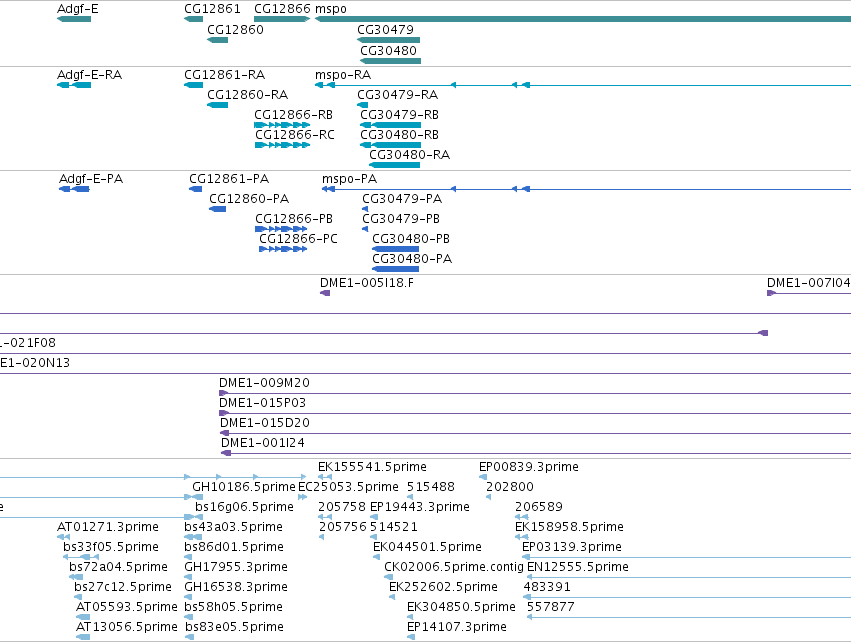
Task: Click the CG30480-RB transcript label
Action: pyautogui.click(x=399, y=135)
